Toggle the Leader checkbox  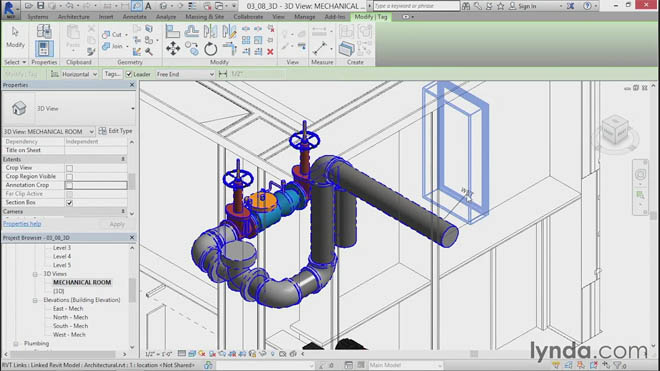(129, 74)
